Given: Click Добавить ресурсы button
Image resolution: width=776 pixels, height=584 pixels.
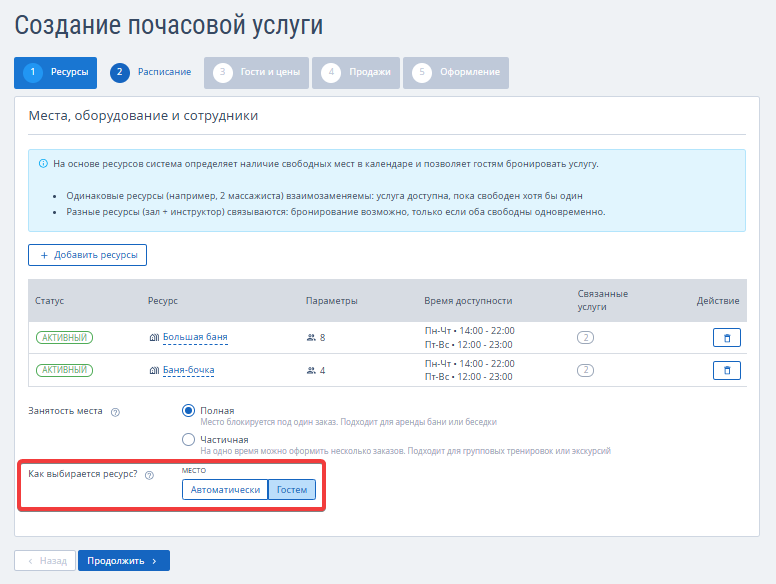Looking at the screenshot, I should (x=88, y=255).
